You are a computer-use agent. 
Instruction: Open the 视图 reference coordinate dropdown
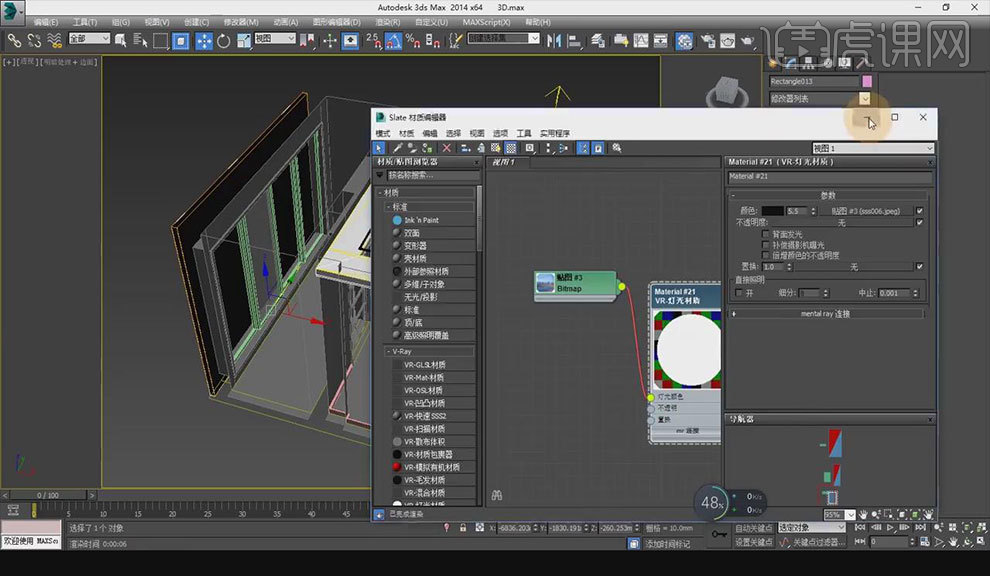pyautogui.click(x=275, y=39)
